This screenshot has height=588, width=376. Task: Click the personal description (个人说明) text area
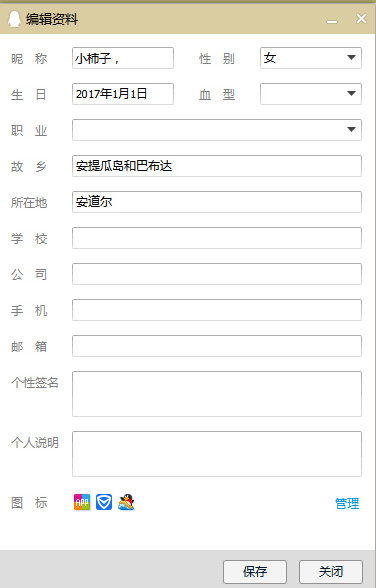click(217, 454)
